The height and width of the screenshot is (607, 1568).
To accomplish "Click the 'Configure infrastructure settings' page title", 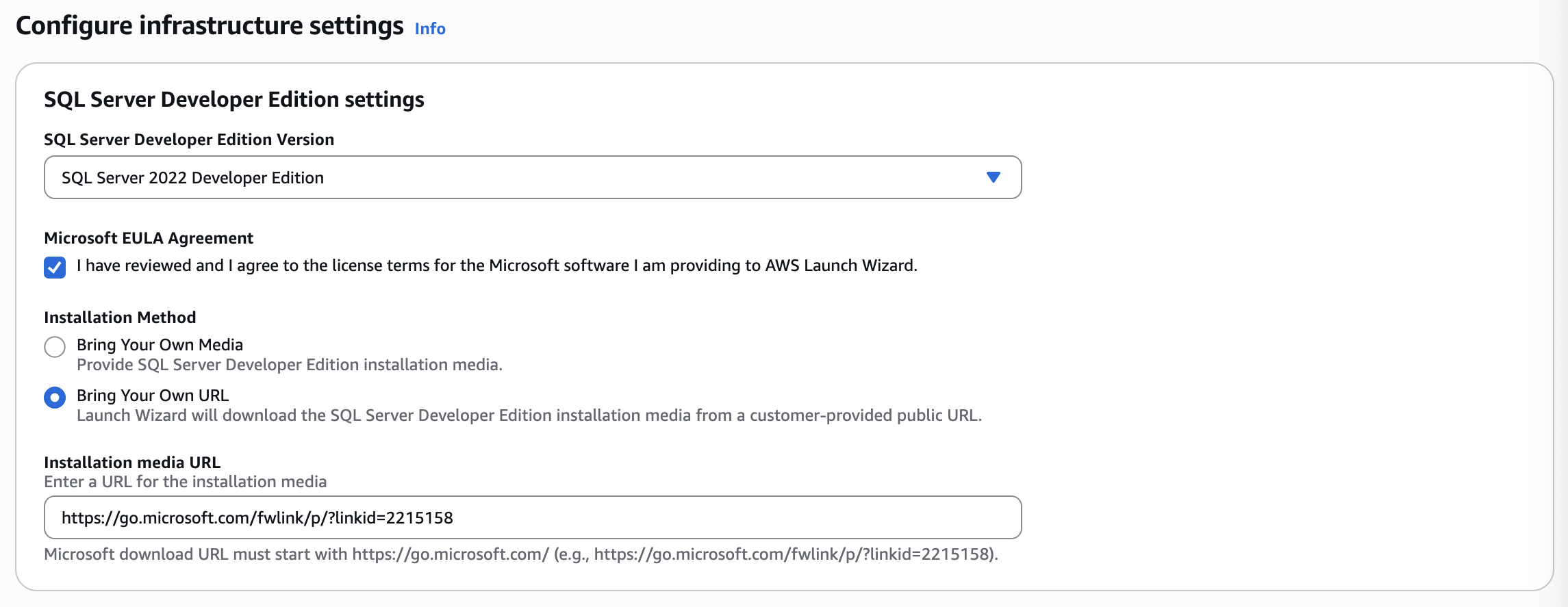I will [x=210, y=26].
